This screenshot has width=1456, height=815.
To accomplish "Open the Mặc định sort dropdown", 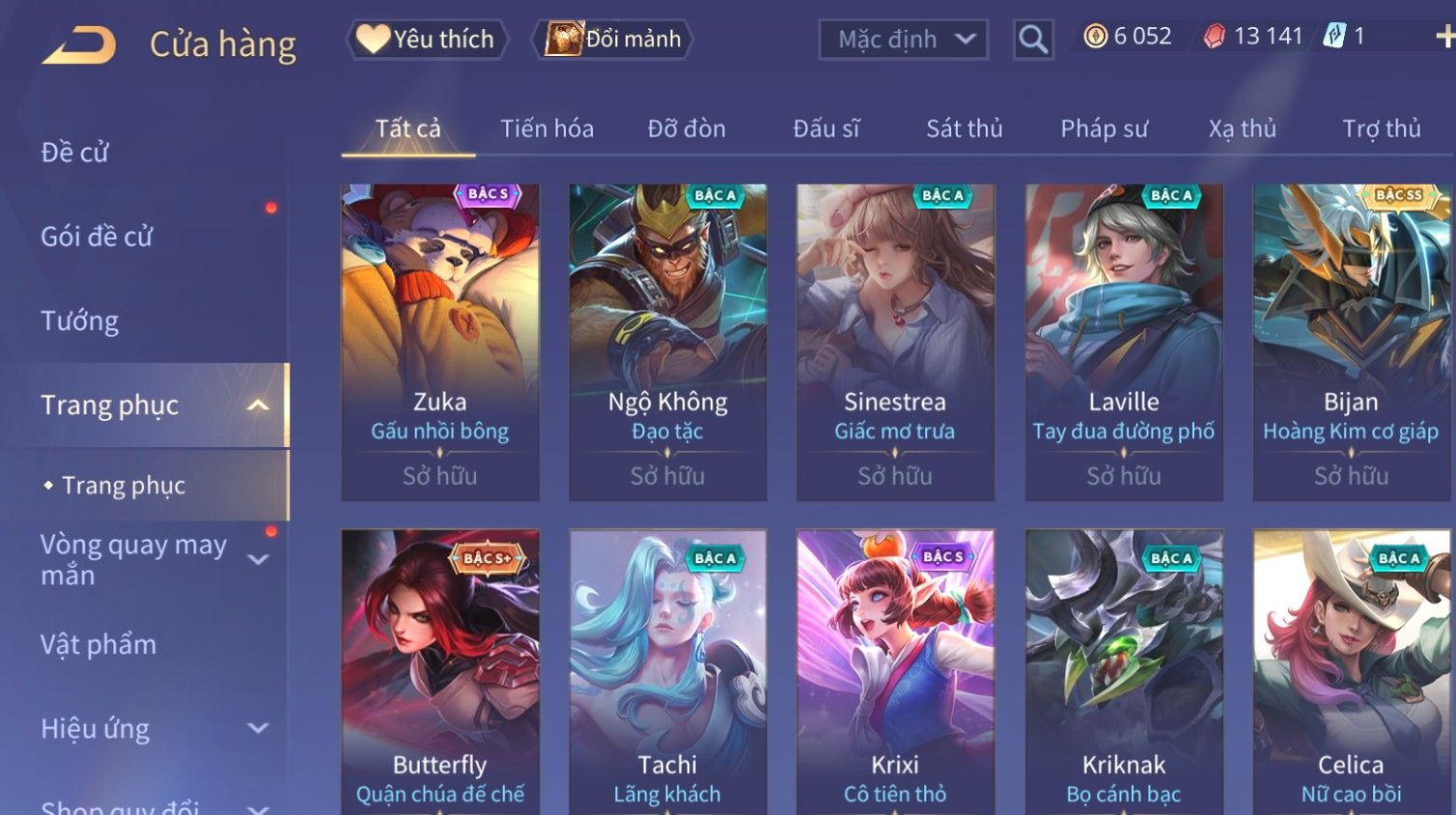I will click(904, 40).
